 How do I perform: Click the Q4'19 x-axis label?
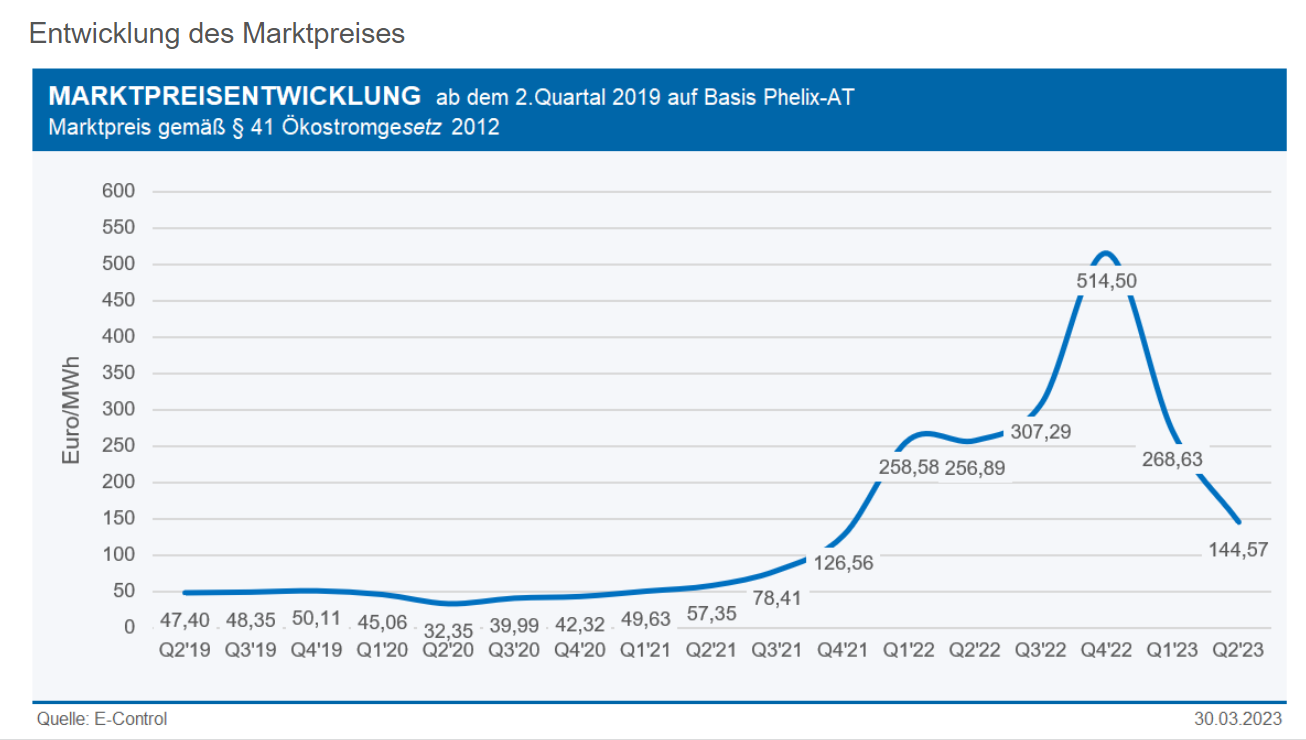317,650
